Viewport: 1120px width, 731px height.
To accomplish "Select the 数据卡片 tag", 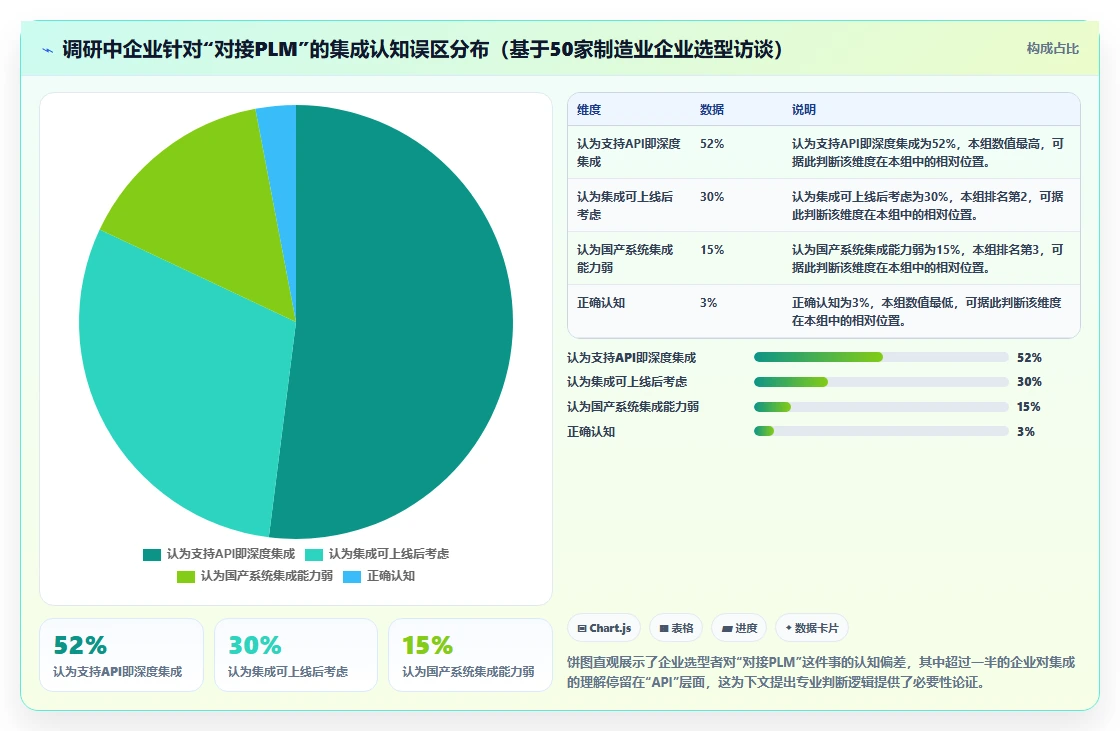I will point(811,628).
